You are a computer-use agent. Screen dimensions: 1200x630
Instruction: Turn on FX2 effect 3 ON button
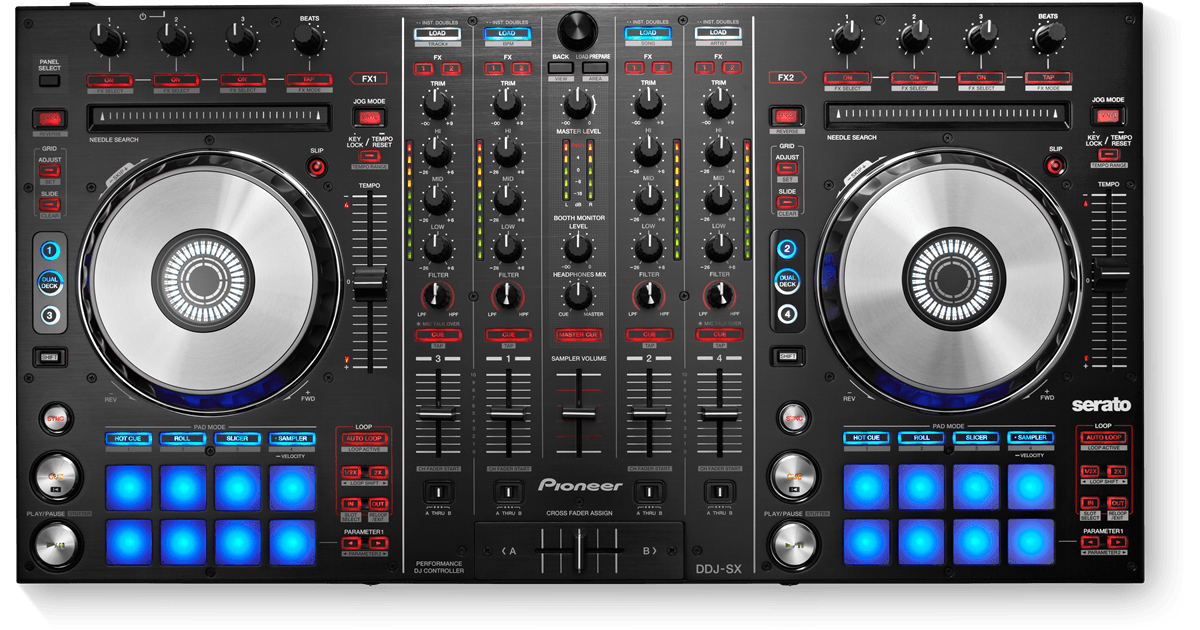tap(980, 77)
